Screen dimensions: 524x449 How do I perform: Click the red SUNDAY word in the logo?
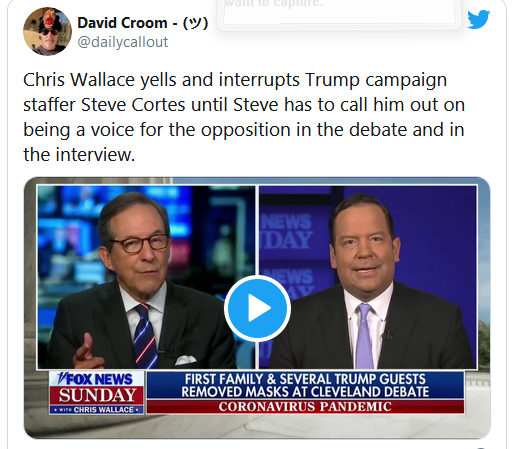click(x=98, y=396)
